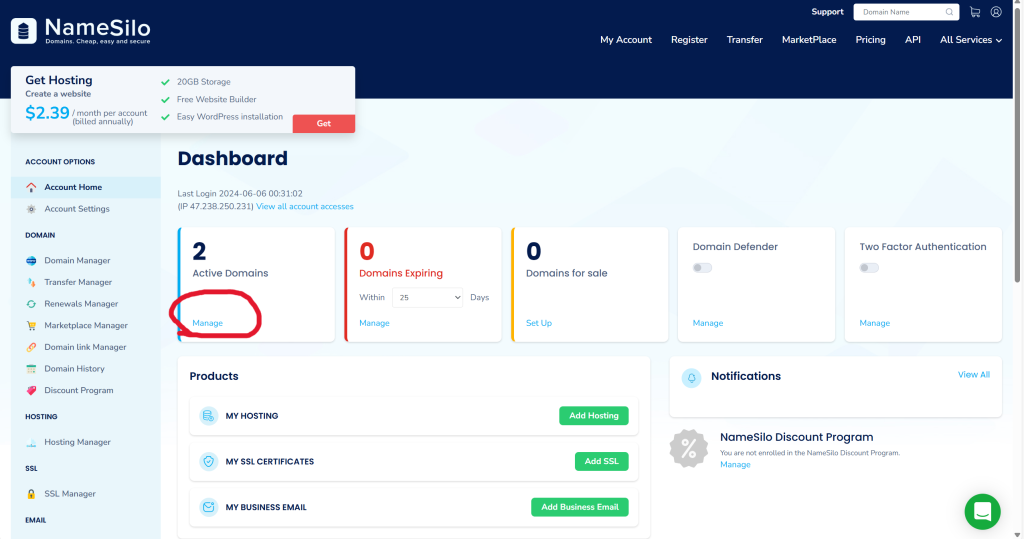Click the search magnifier in Domain Name box
The image size is (1024, 539).
point(950,12)
